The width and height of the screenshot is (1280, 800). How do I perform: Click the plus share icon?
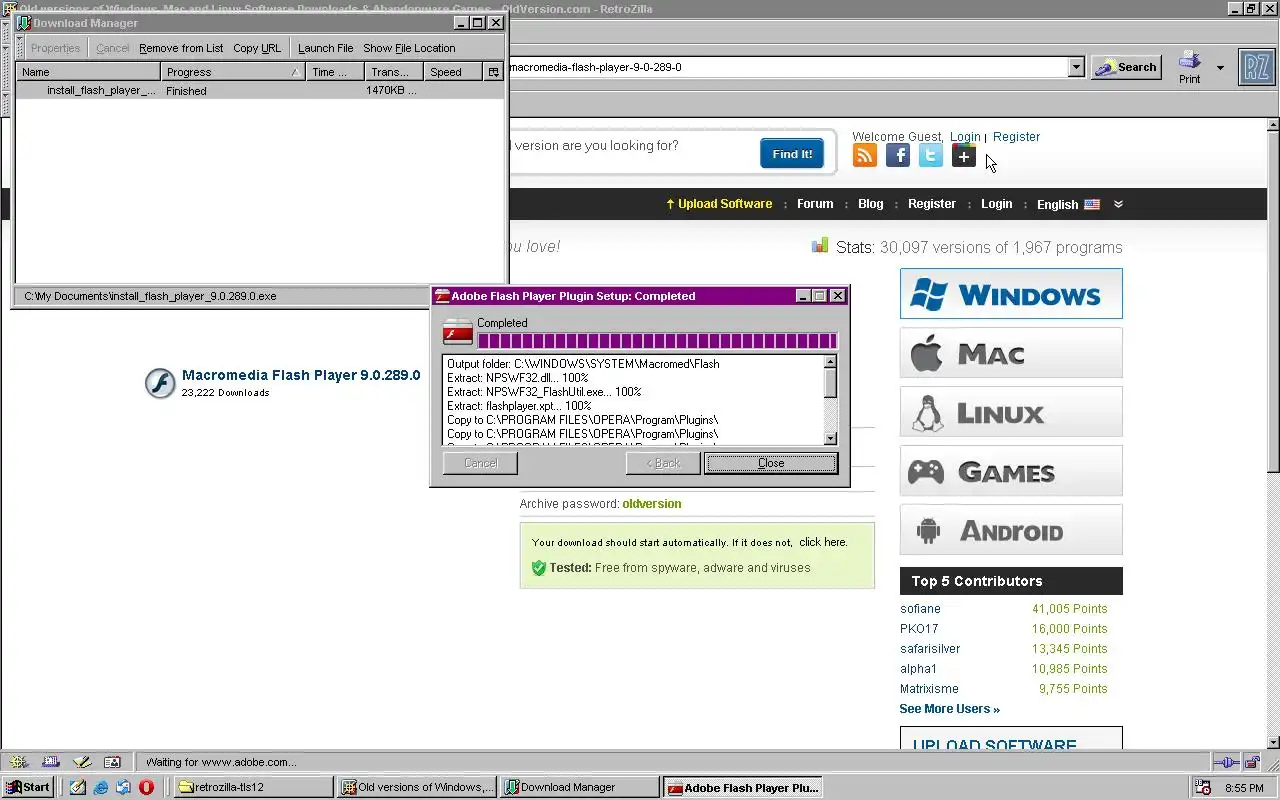tap(964, 155)
